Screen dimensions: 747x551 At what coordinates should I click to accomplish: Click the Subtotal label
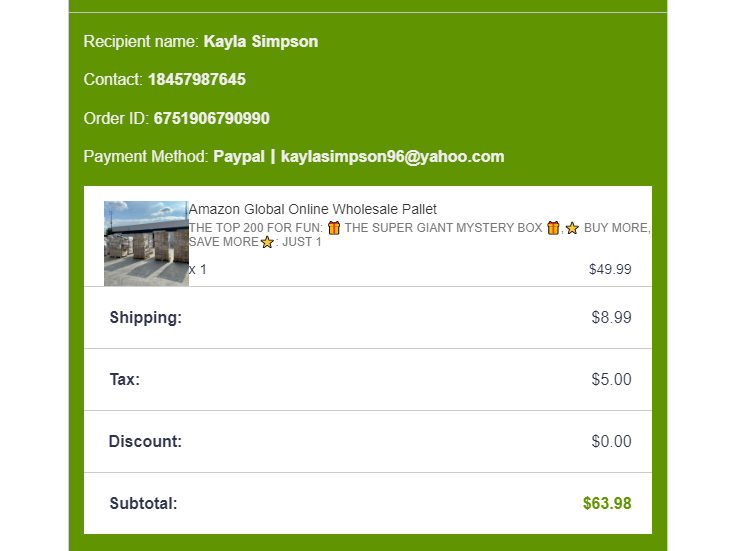pos(144,504)
